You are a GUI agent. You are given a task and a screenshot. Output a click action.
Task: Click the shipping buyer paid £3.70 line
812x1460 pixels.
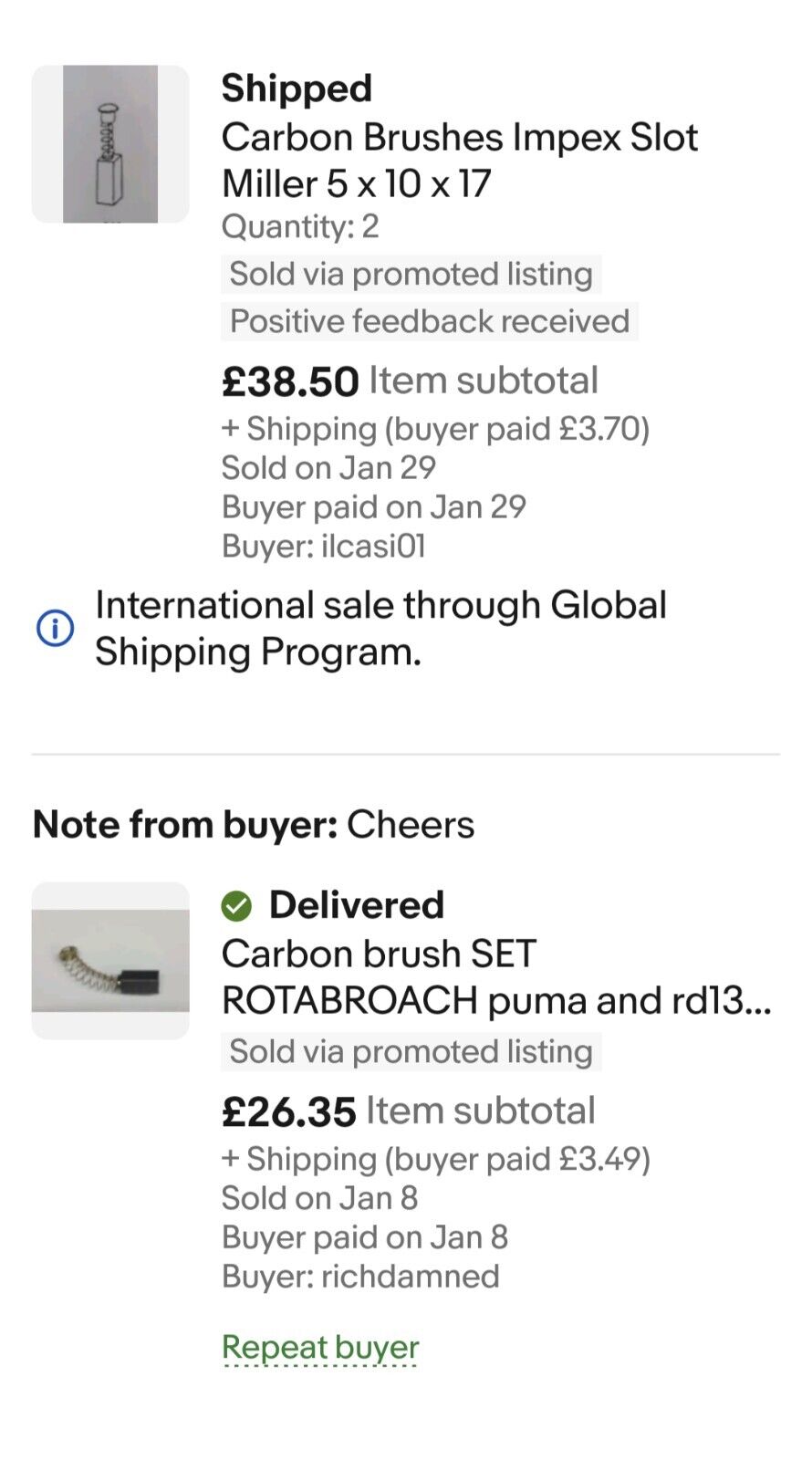coord(435,429)
